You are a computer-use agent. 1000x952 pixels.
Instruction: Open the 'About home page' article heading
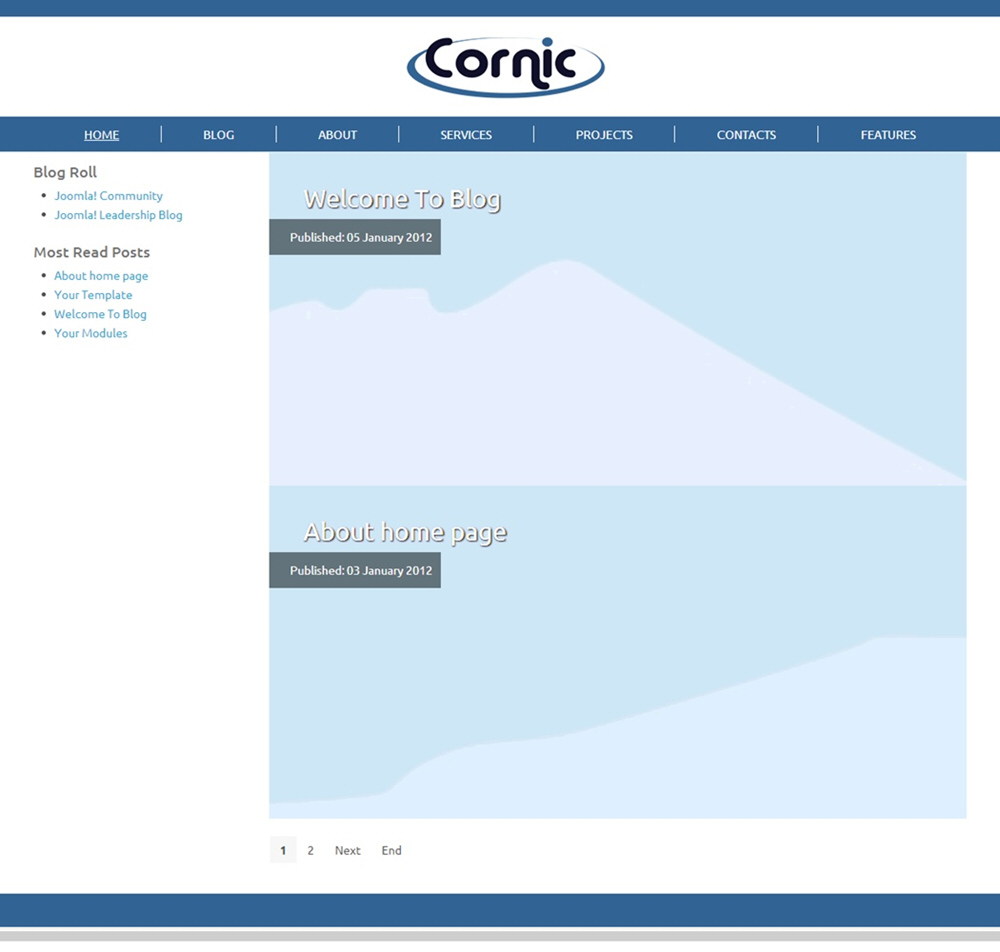(x=406, y=533)
